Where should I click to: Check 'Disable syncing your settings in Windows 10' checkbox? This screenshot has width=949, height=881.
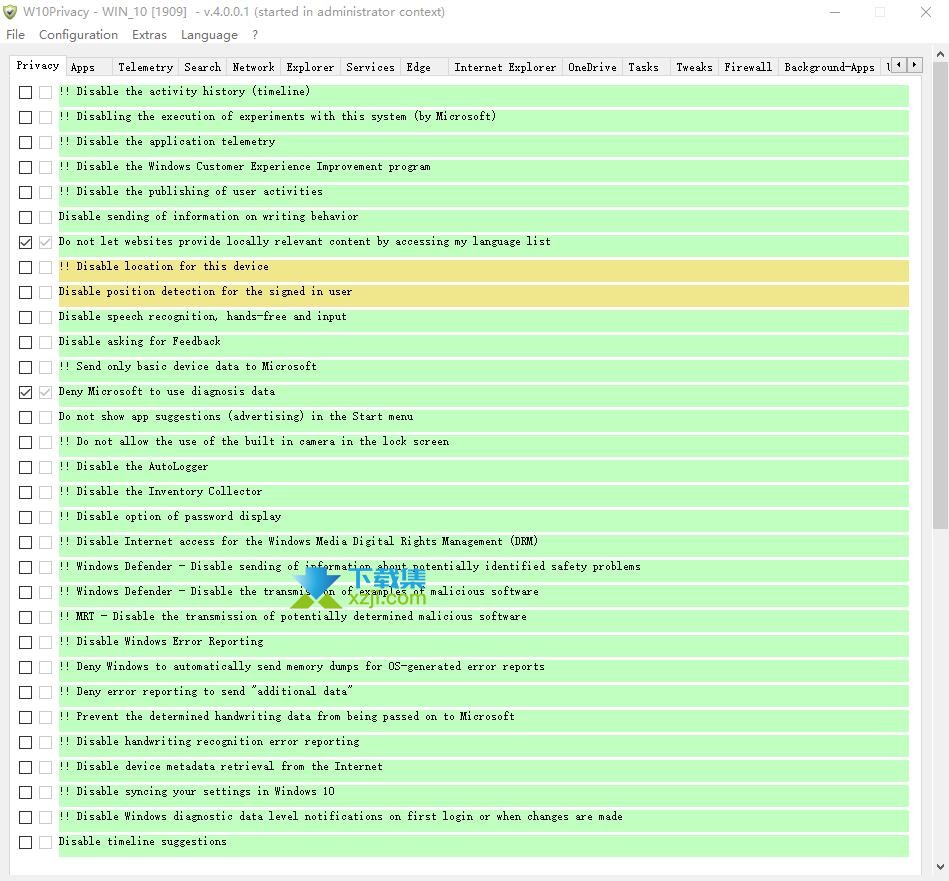click(x=25, y=792)
